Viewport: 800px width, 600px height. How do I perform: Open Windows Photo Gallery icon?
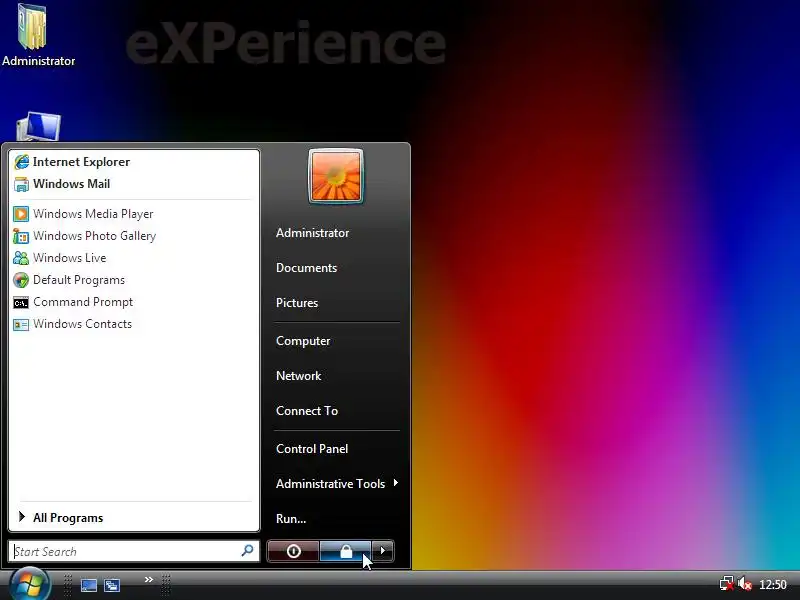pyautogui.click(x=21, y=236)
